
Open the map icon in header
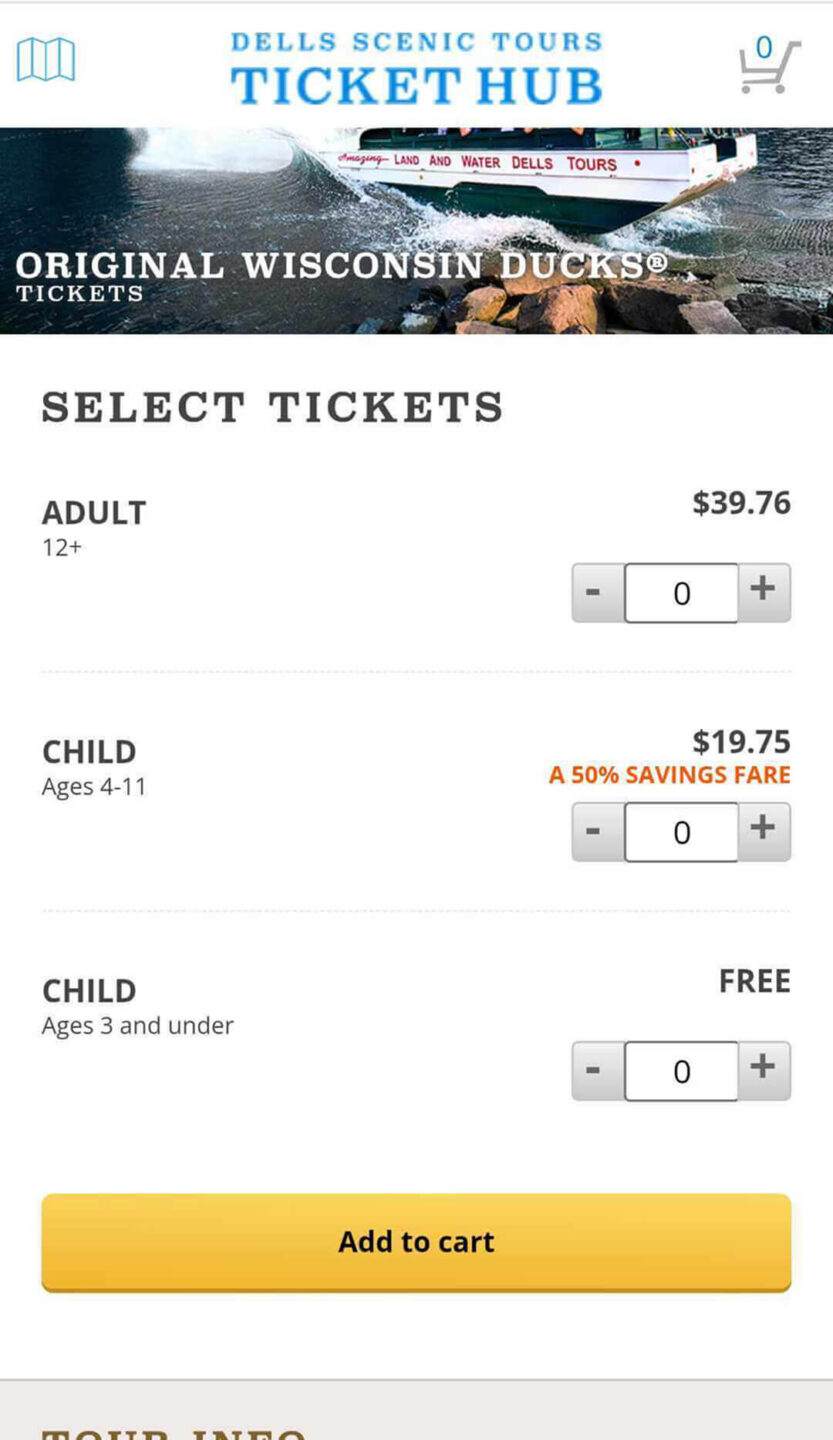click(46, 60)
